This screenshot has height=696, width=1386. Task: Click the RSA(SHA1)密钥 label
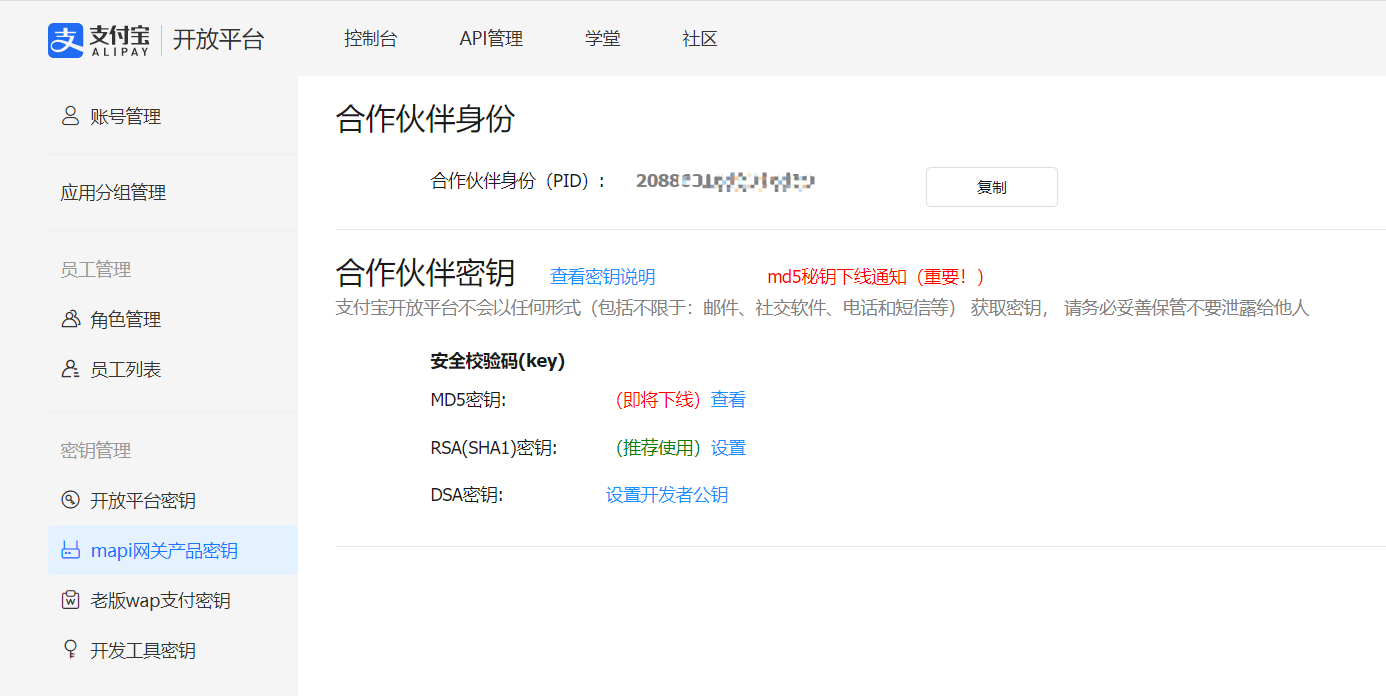pyautogui.click(x=493, y=448)
